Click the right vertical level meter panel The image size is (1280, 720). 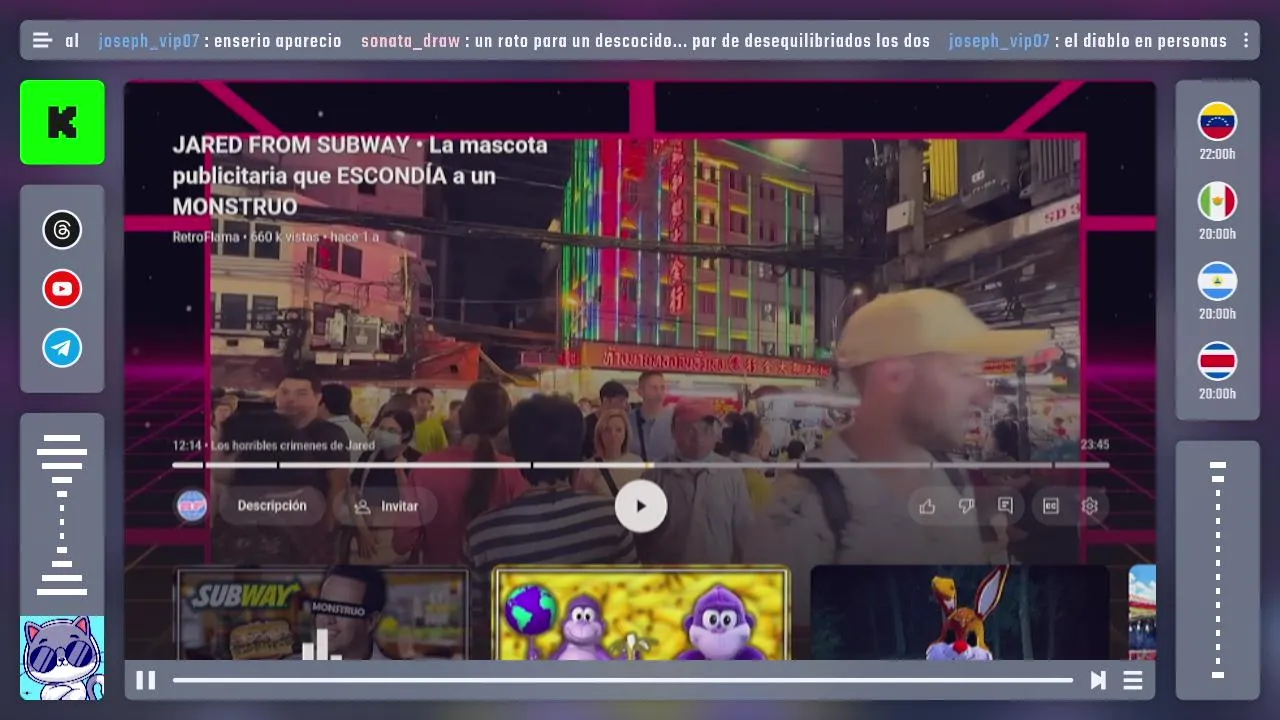[1217, 570]
